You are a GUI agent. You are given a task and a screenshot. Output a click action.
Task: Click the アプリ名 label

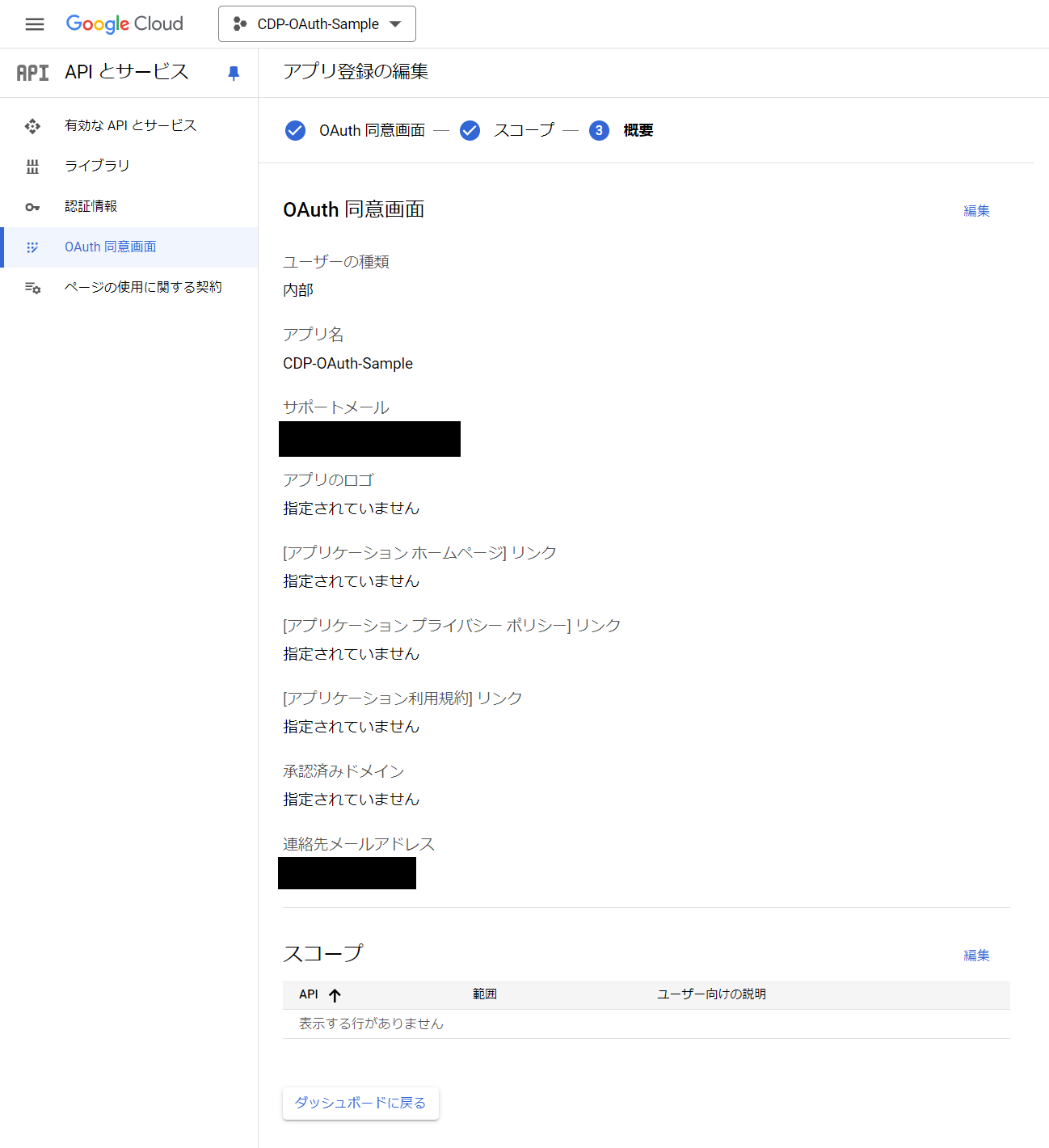(314, 335)
